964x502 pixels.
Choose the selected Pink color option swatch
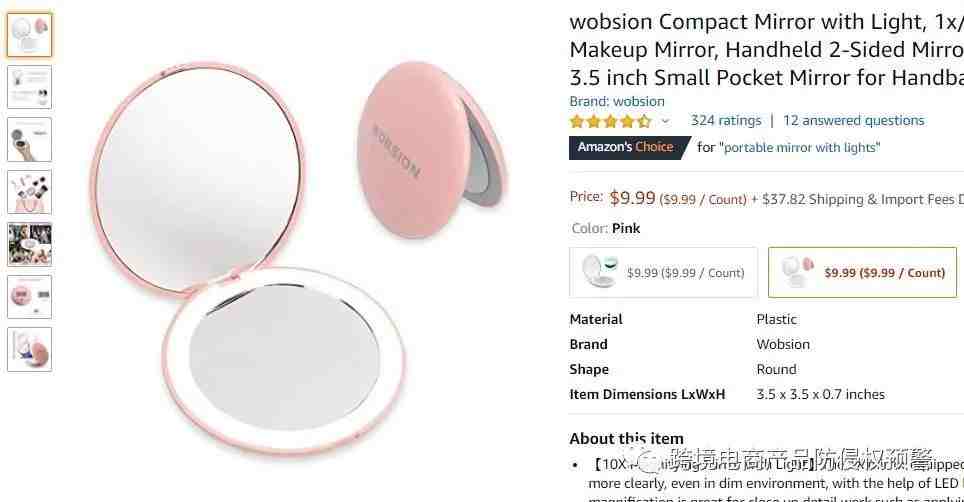point(863,272)
